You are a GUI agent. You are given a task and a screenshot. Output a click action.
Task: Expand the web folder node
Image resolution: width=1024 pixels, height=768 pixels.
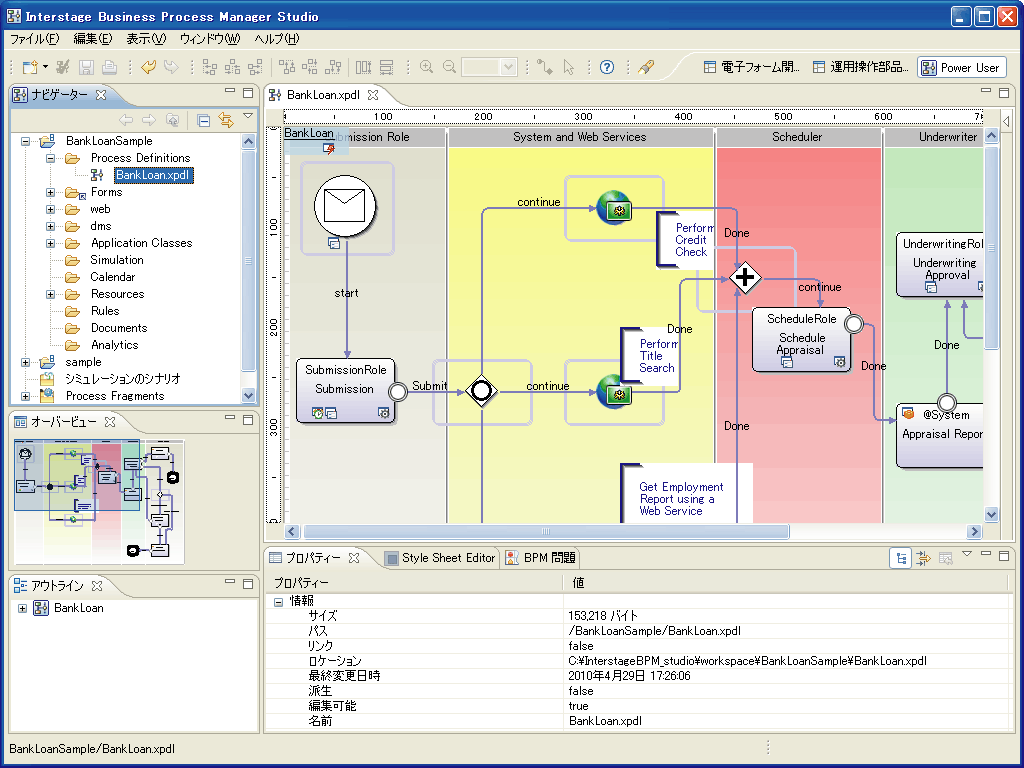click(50, 209)
